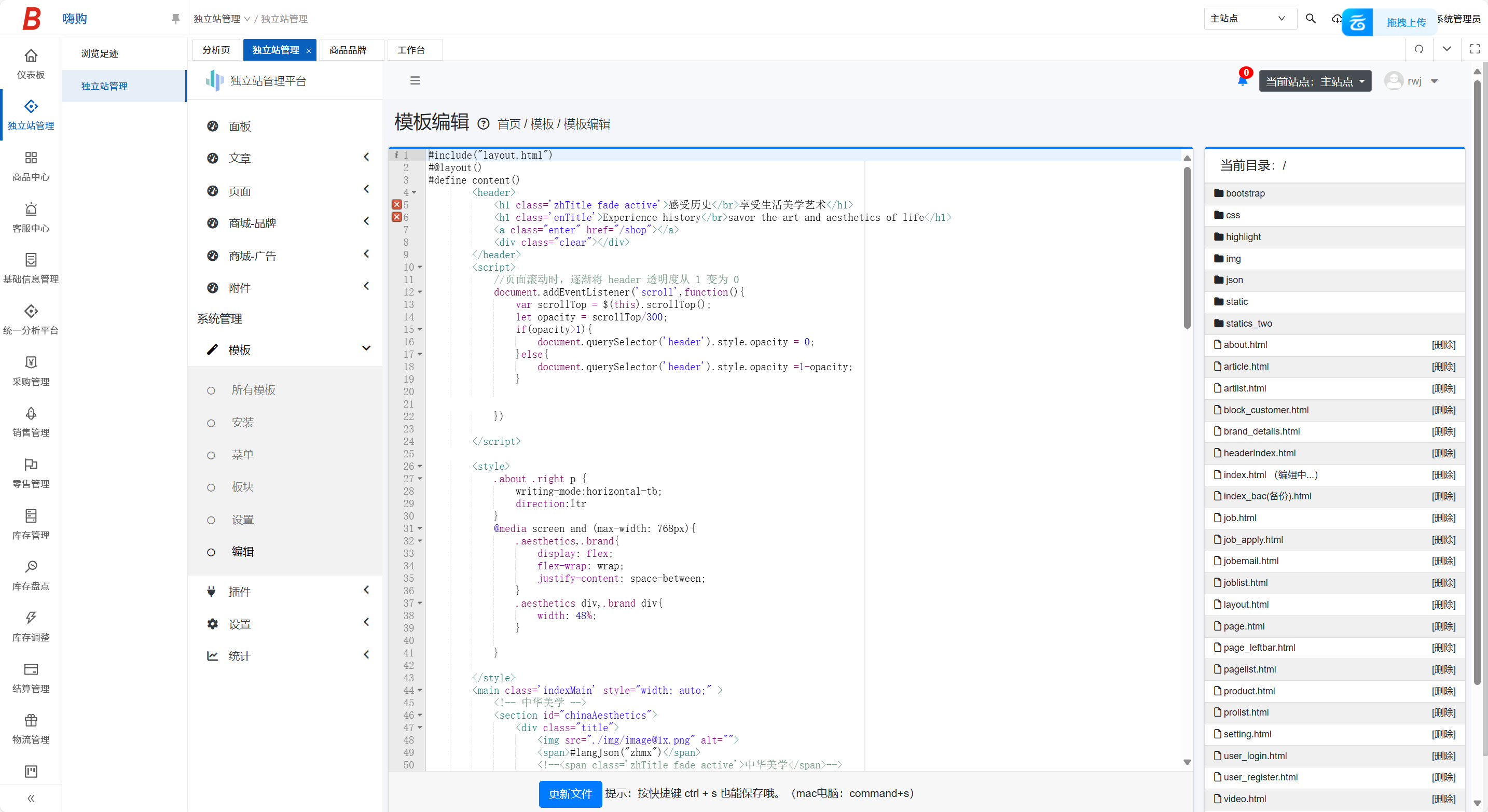The image size is (1488, 812).
Task: Click the refresh tab icon
Action: click(1418, 49)
